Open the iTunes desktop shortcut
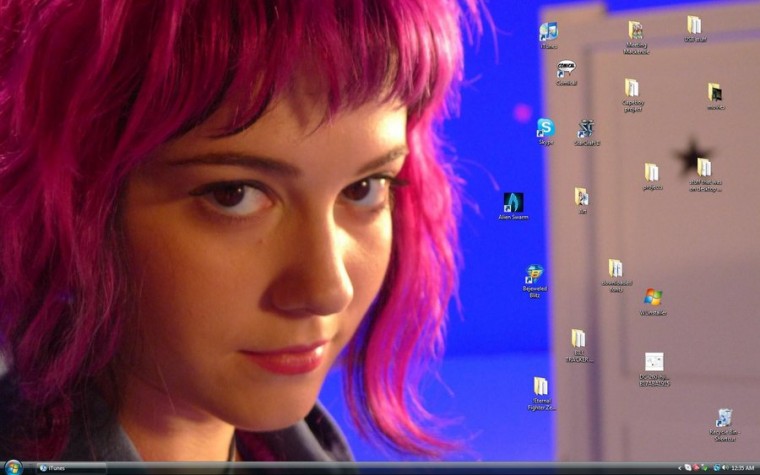 pos(548,35)
